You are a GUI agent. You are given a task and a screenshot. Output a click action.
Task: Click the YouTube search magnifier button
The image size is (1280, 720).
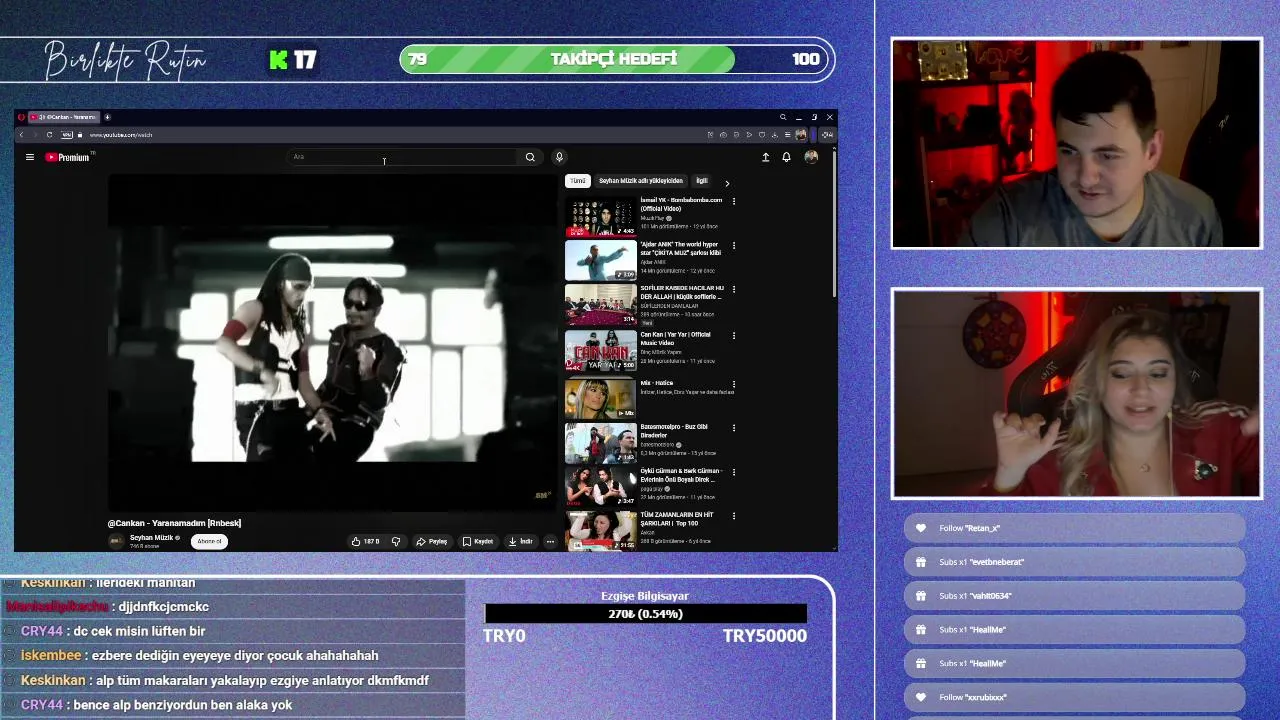coord(530,157)
